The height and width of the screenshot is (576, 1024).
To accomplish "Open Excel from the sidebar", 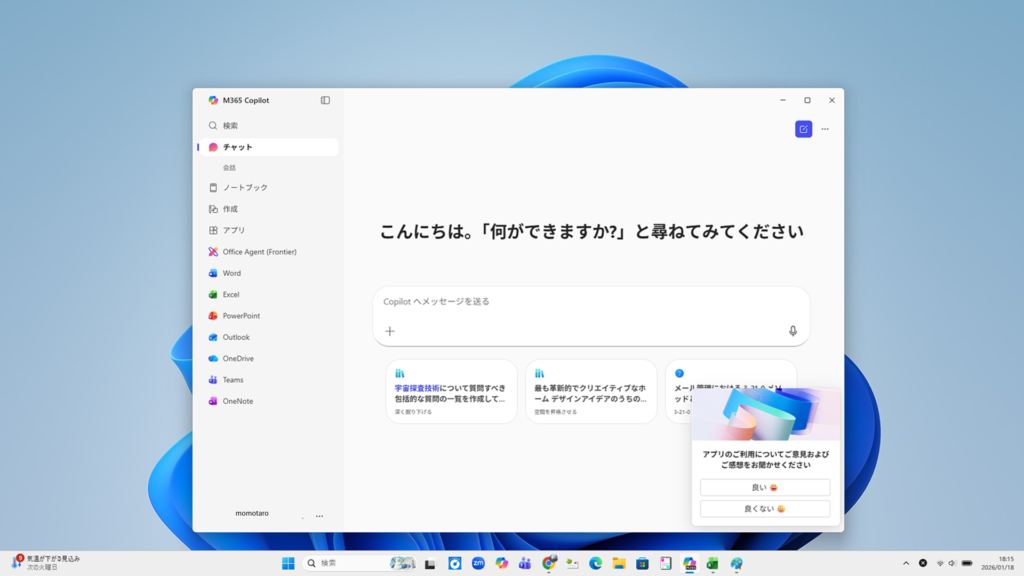I will (231, 295).
